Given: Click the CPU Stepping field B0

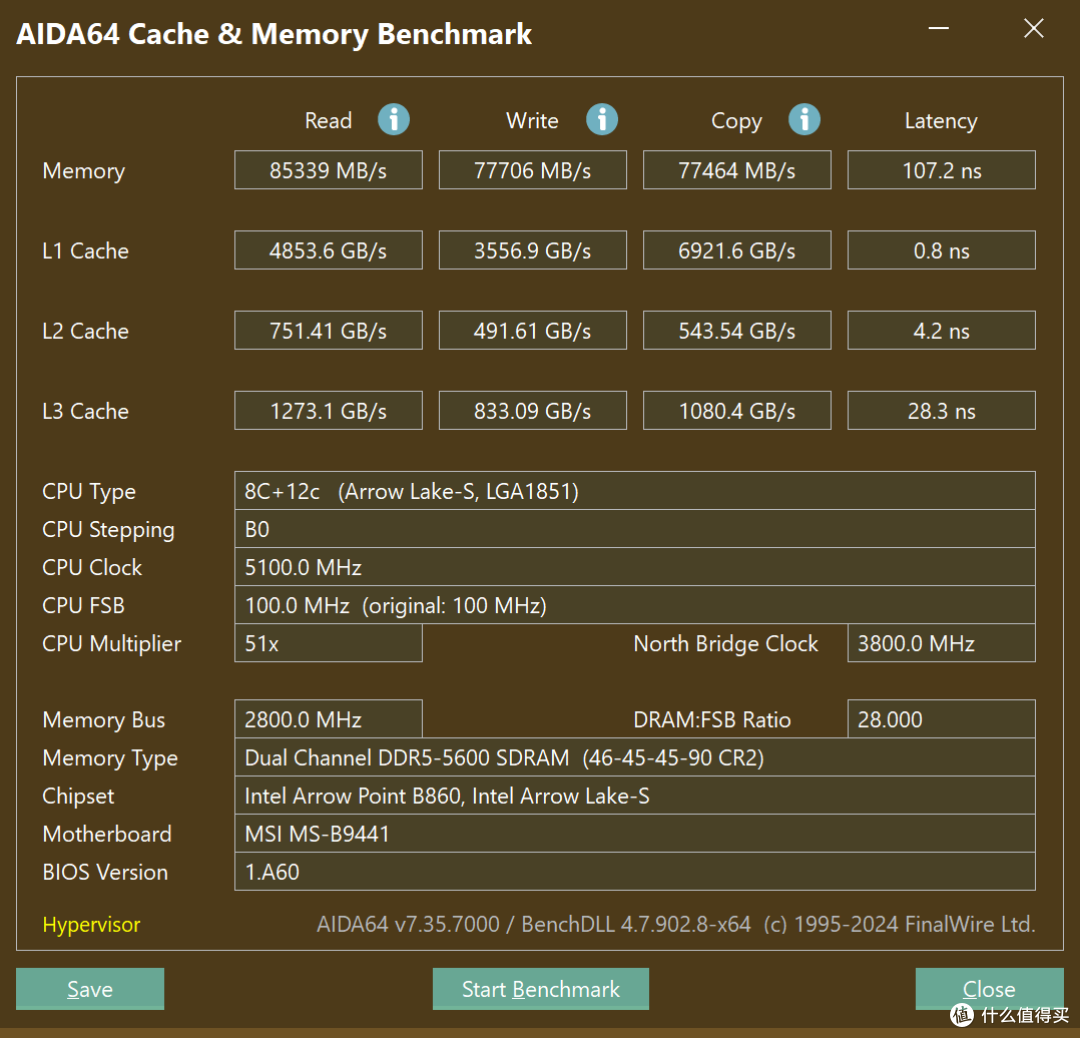Looking at the screenshot, I should [634, 529].
